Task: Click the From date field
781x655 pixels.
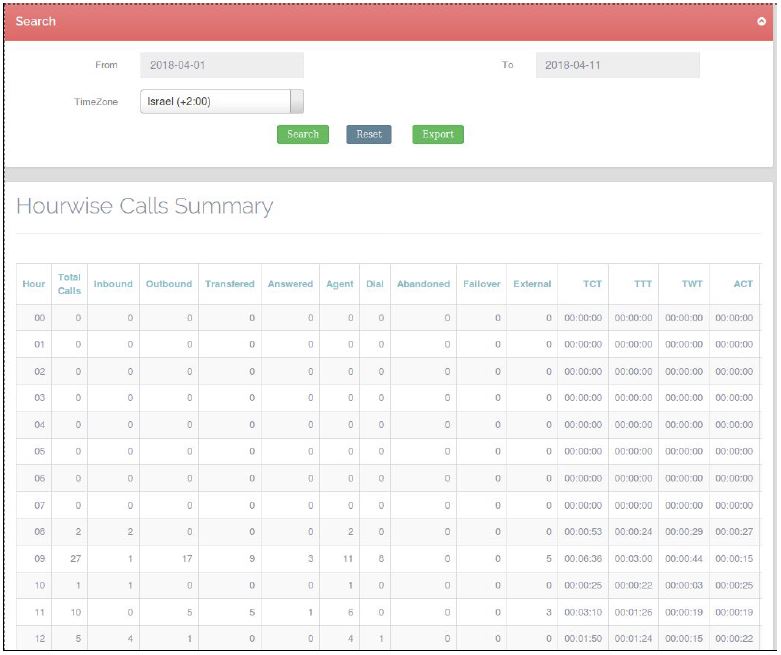Action: point(221,65)
